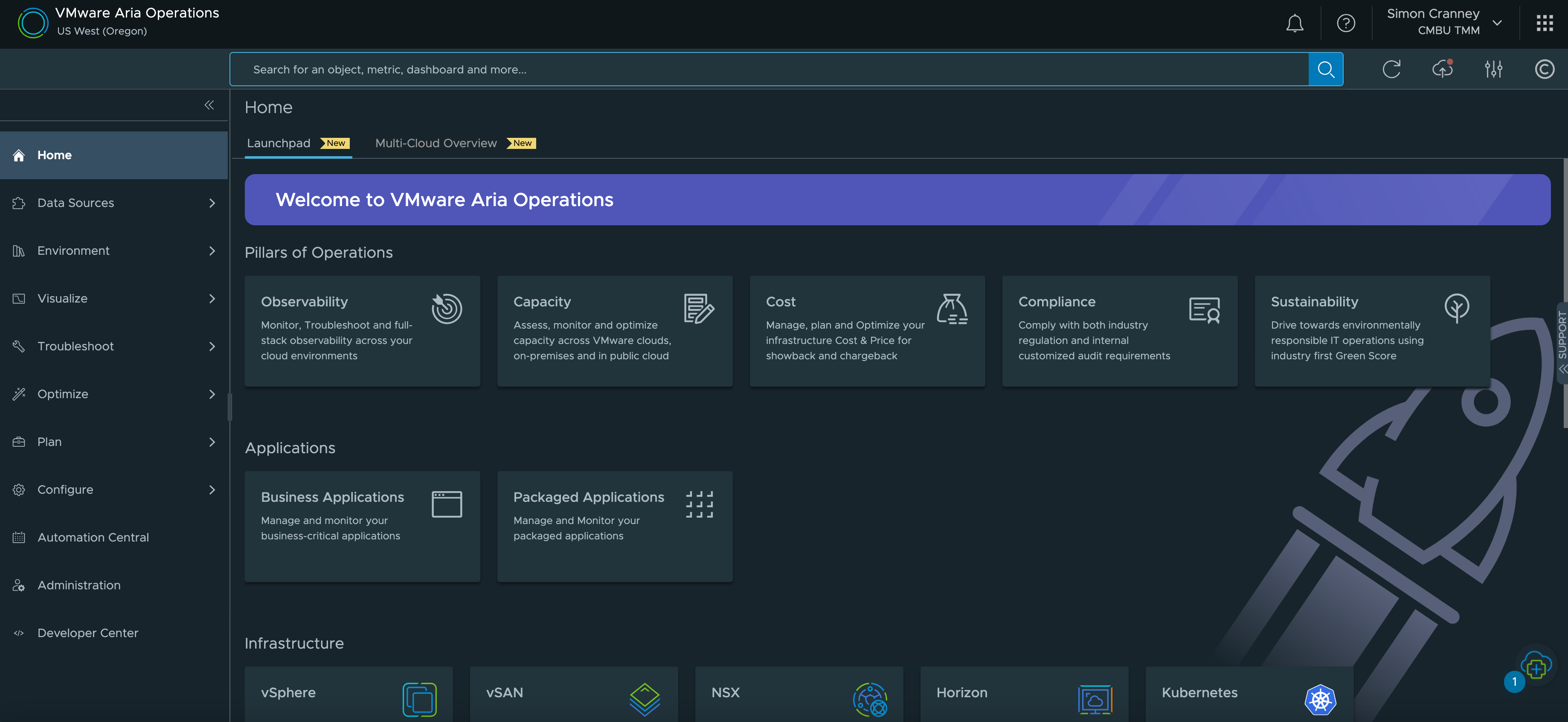Open the cloud upload status icon
Screen dimensions: 1568x722
tap(1443, 69)
